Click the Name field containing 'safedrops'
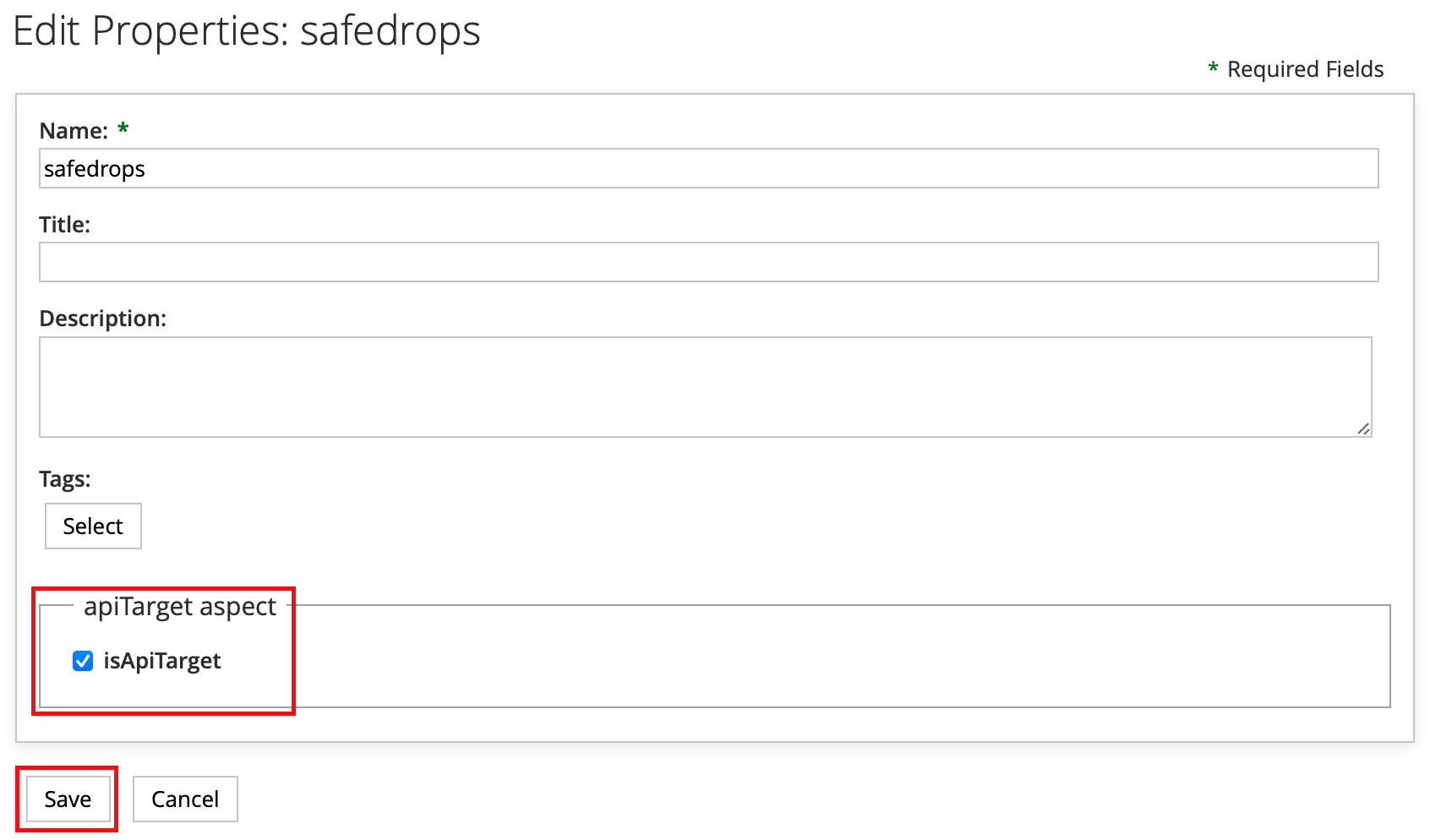Screen dimensions: 1430x840 pyautogui.click(x=708, y=169)
